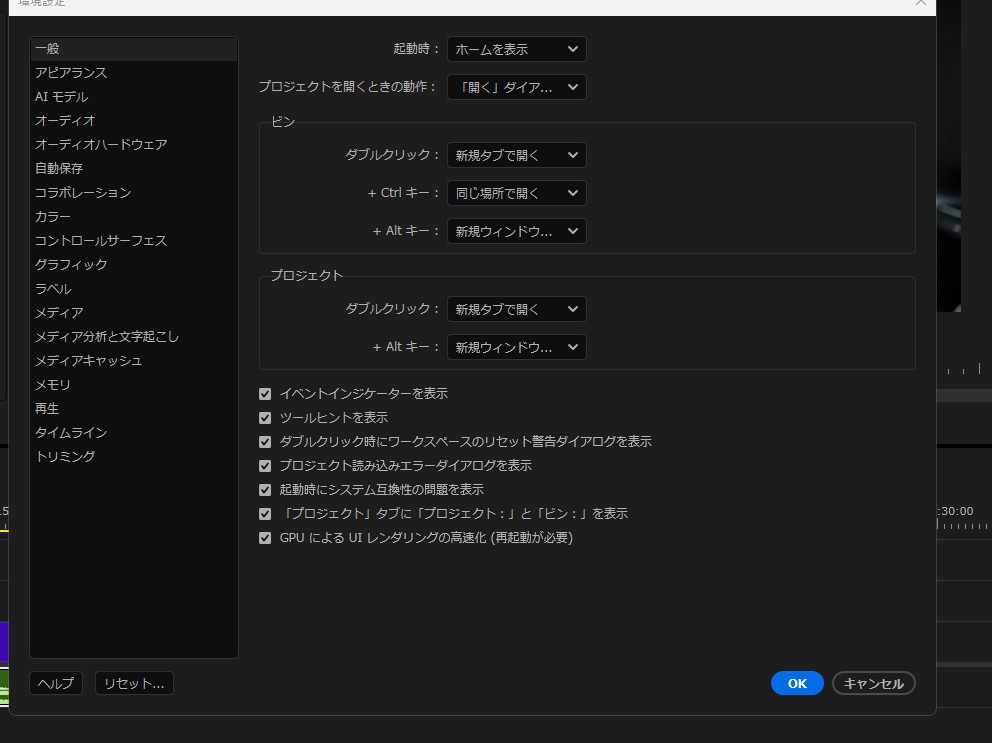Toggle 起動時にシステム互換性の問題を表示 checkbox
The image size is (992, 743).
265,490
